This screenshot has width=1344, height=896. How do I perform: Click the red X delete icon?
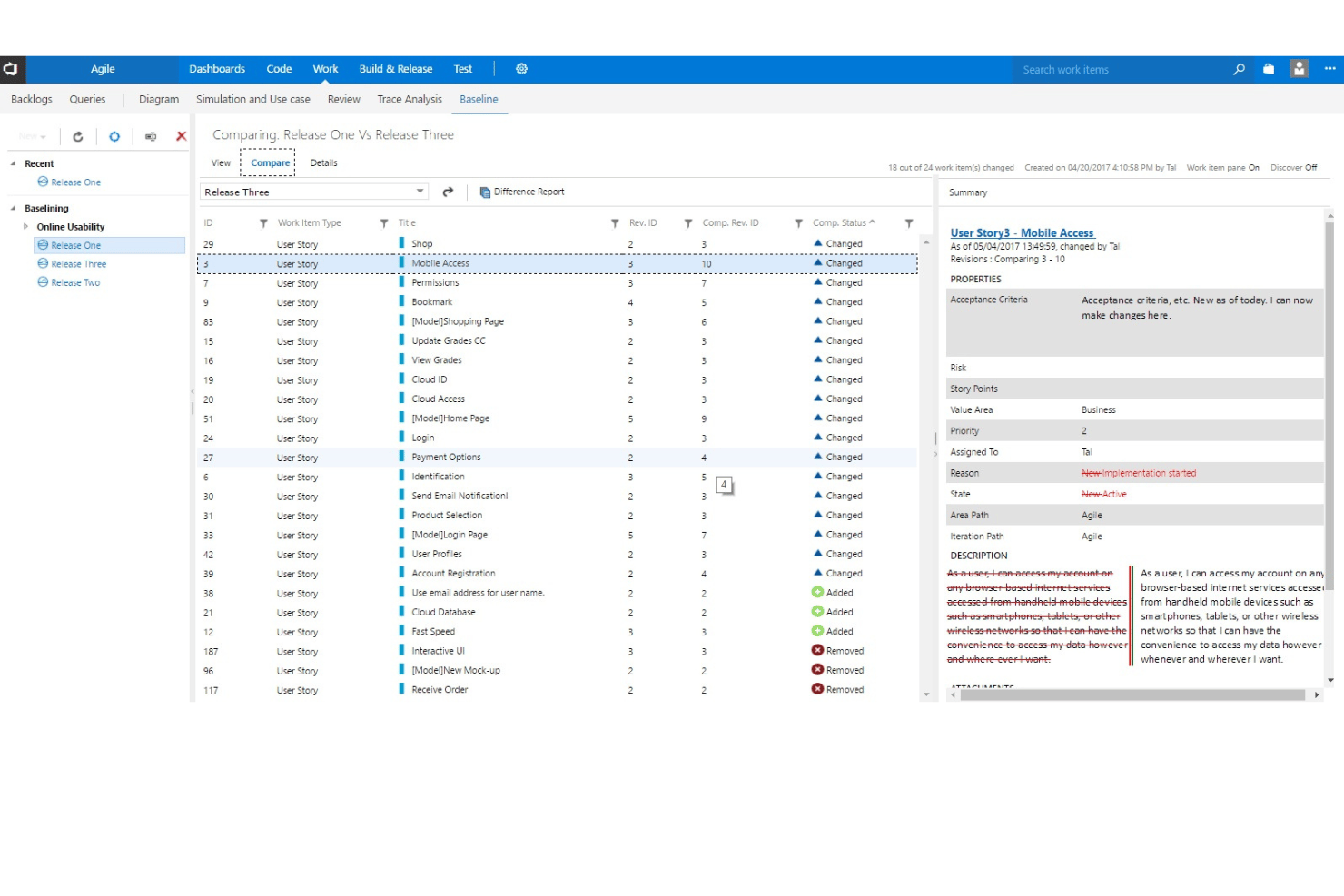pos(181,136)
